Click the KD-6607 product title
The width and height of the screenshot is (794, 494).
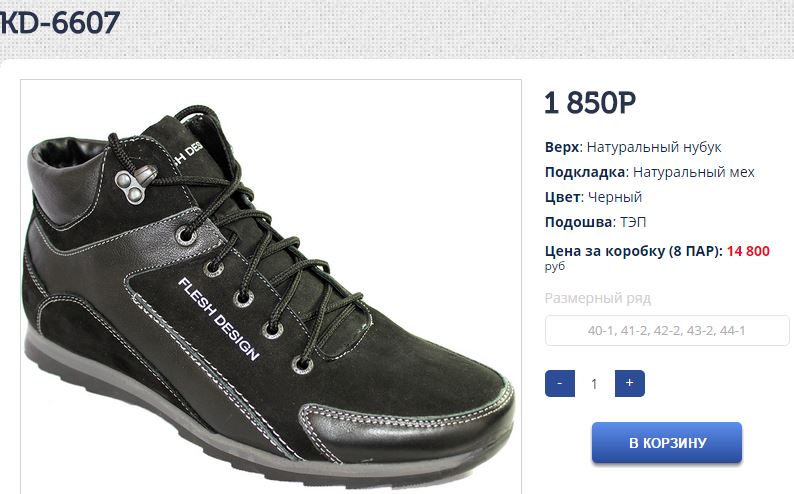point(60,23)
